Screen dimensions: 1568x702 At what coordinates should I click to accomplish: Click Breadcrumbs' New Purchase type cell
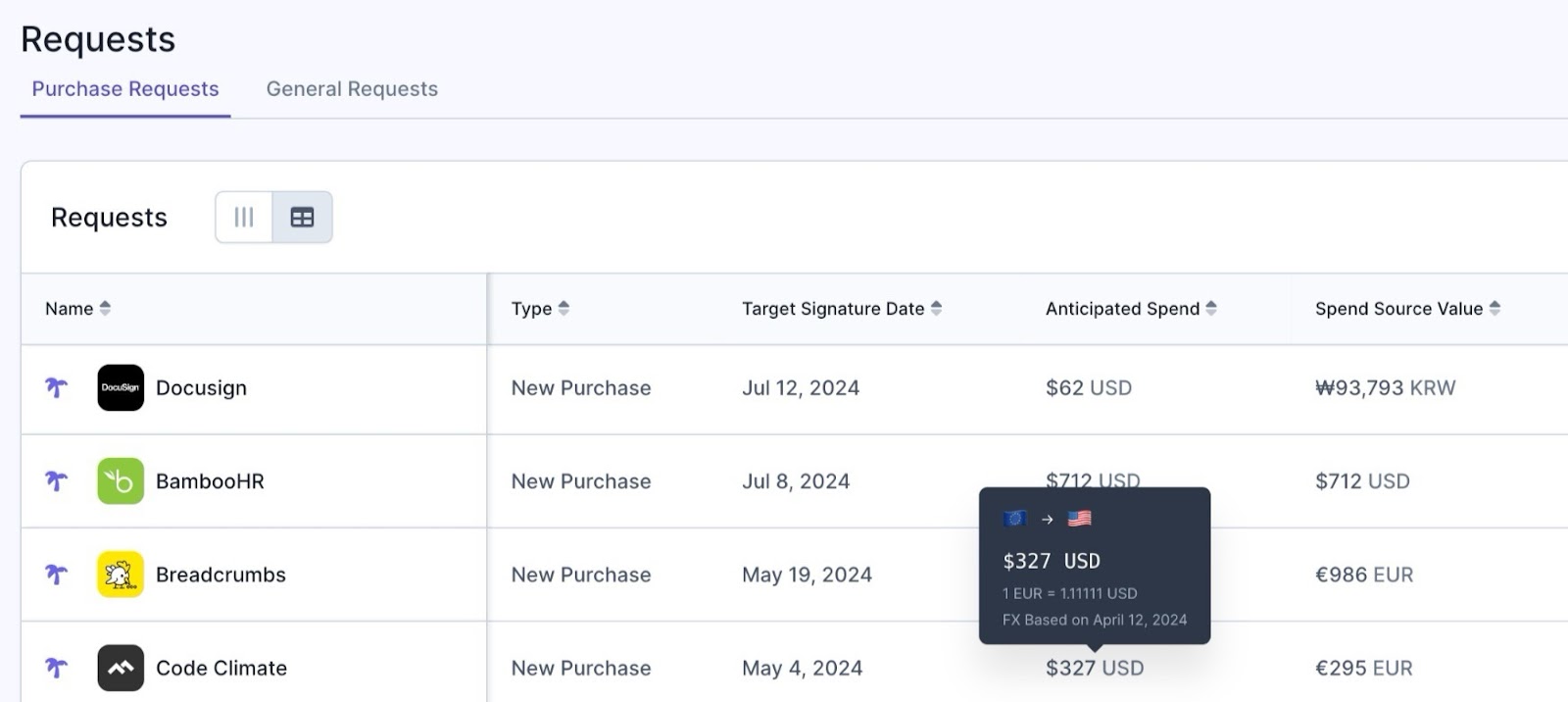(x=581, y=575)
